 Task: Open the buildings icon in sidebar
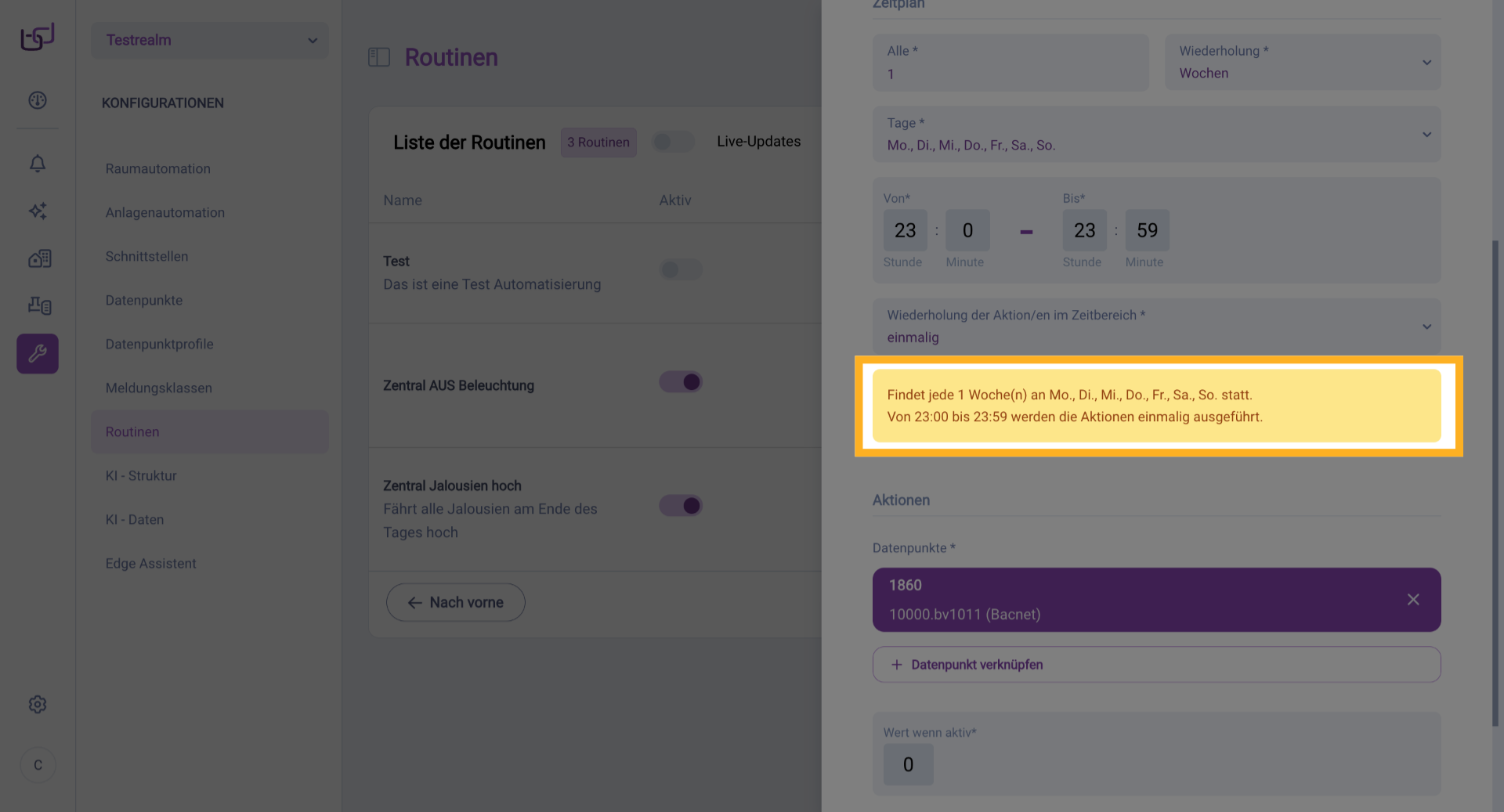39,258
